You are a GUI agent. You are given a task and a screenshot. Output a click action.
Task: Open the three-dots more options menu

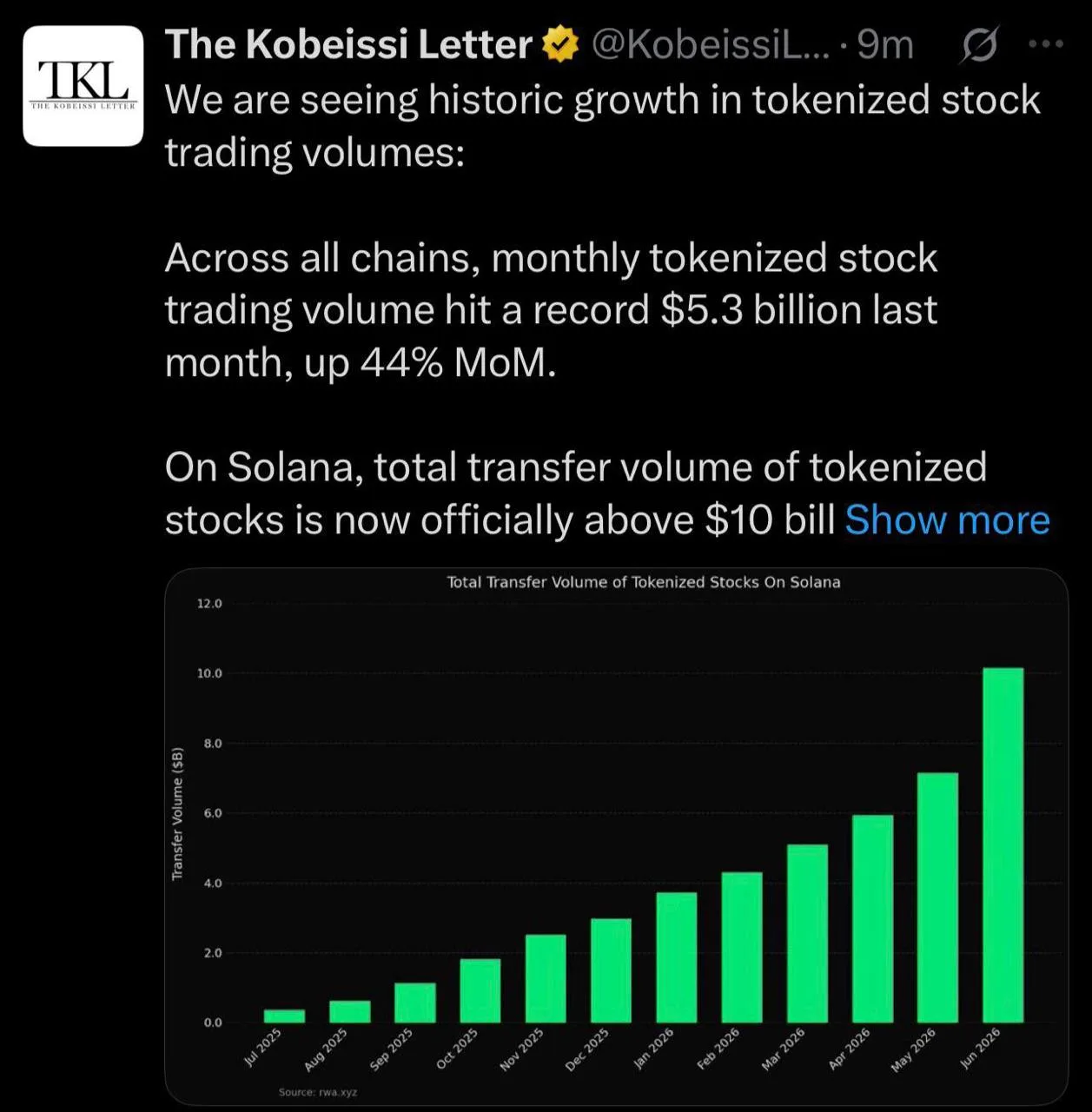point(1045,43)
